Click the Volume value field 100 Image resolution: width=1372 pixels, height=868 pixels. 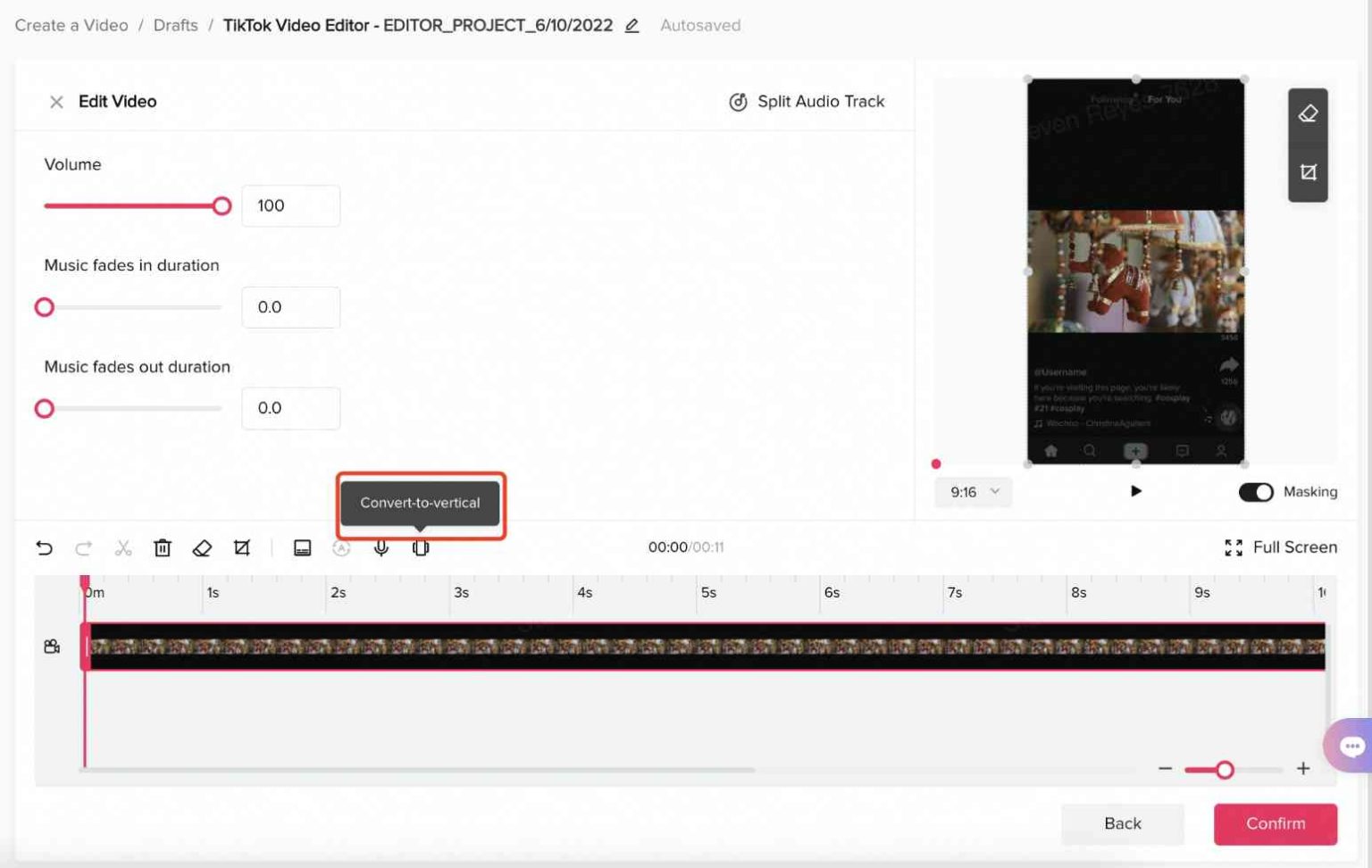(290, 205)
